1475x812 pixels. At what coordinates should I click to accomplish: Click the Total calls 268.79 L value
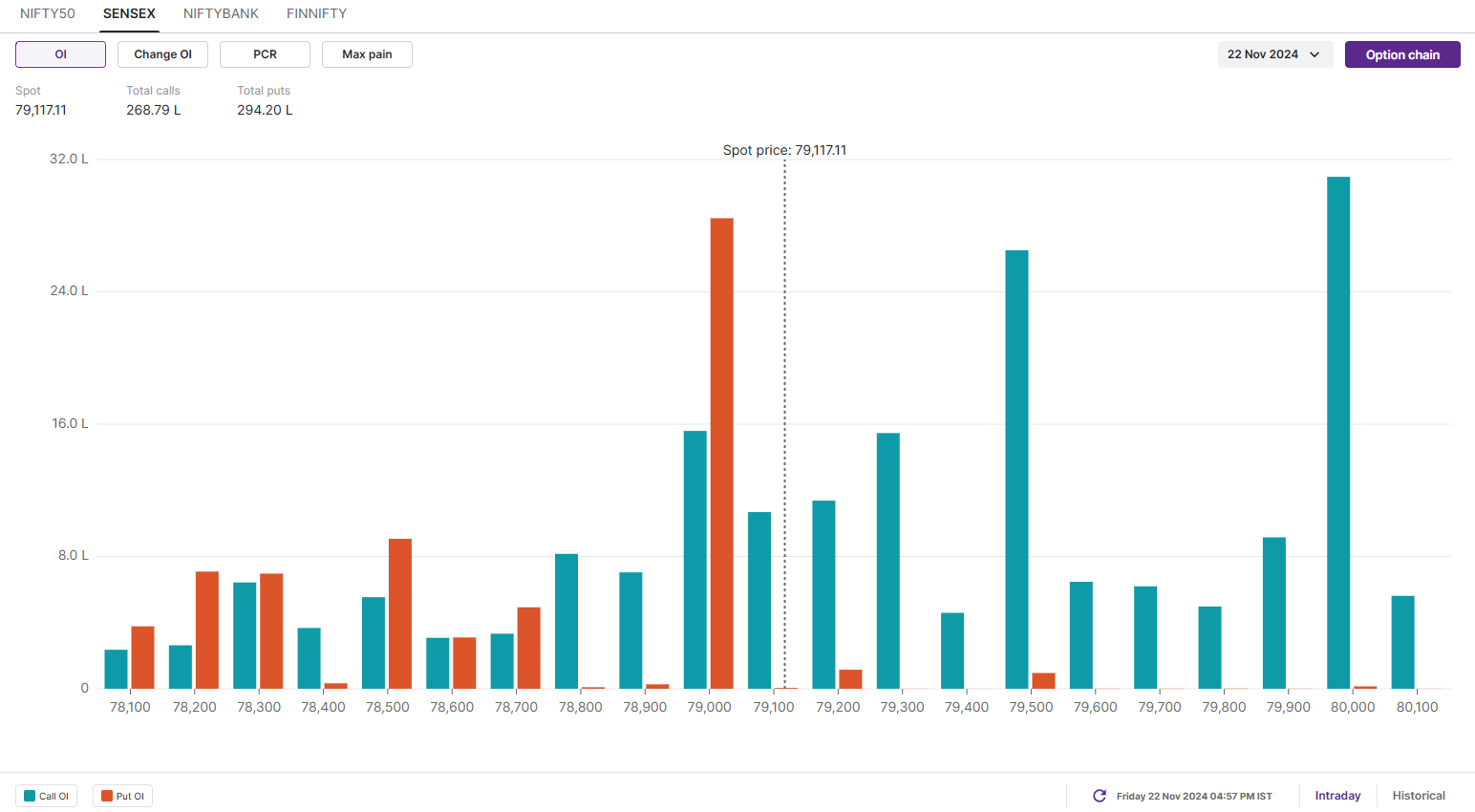click(154, 110)
